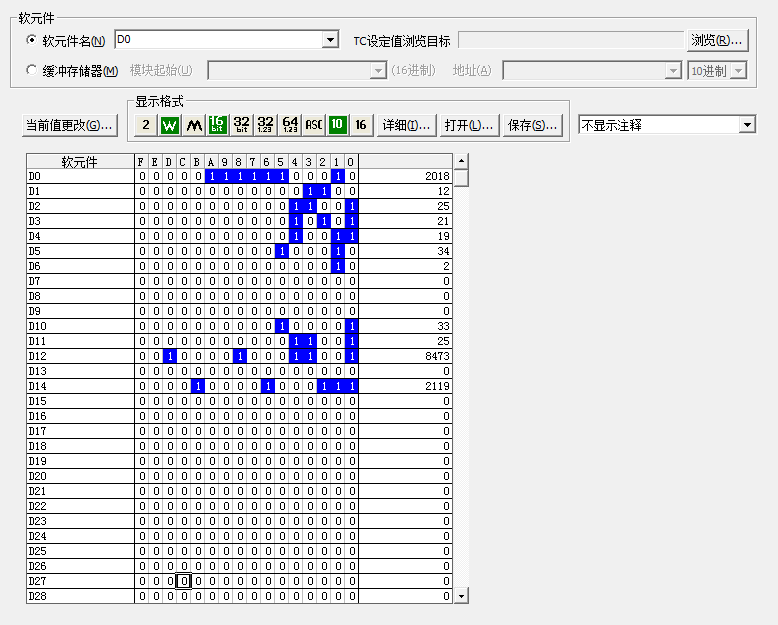The height and width of the screenshot is (625, 778).
Task: Select binary display format icon '2'
Action: pos(145,125)
